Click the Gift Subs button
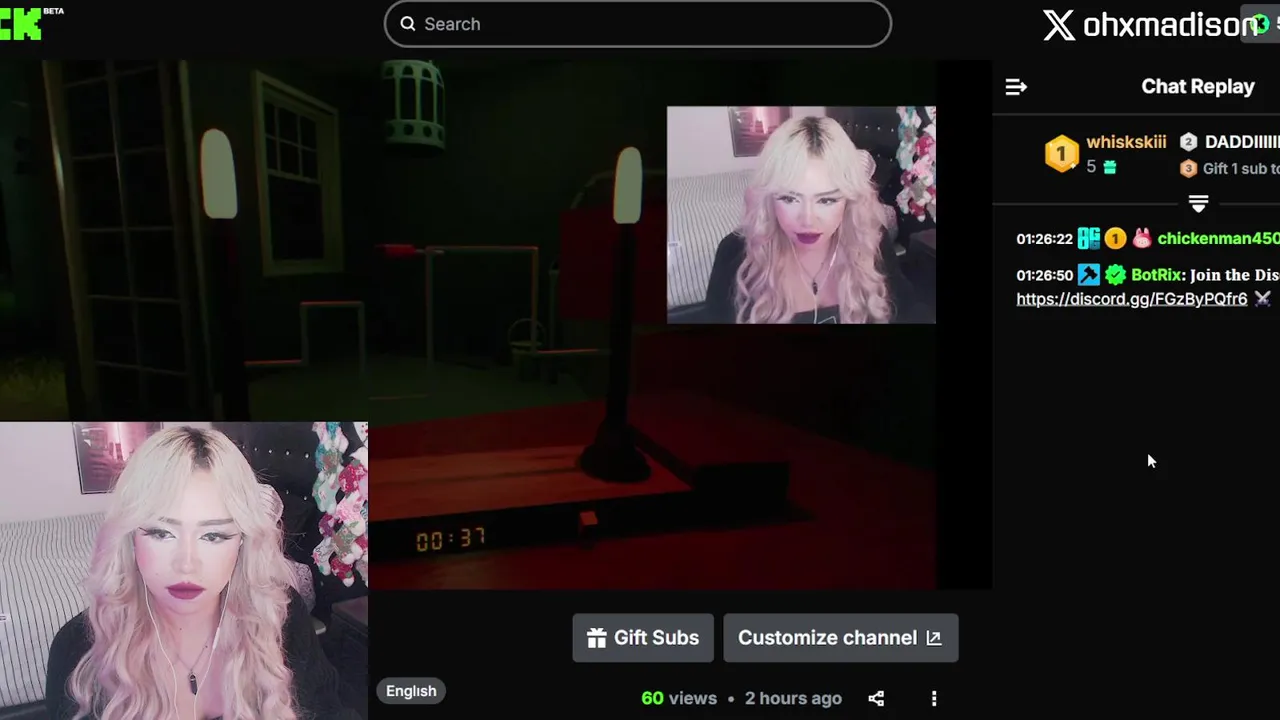The width and height of the screenshot is (1280, 720). click(643, 638)
